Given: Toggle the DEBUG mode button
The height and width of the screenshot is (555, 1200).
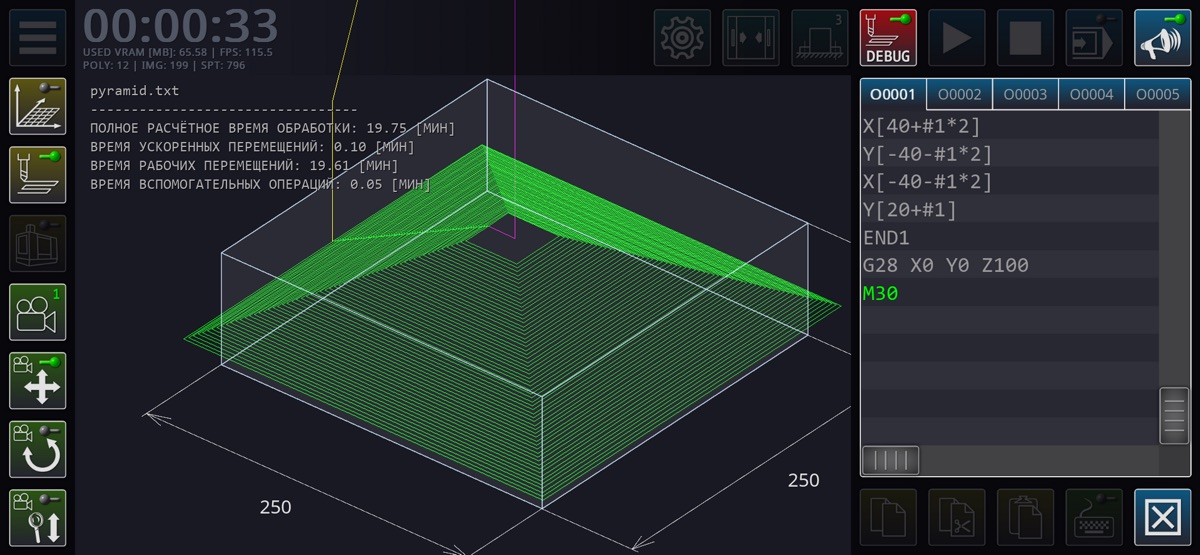Looking at the screenshot, I should 888,38.
